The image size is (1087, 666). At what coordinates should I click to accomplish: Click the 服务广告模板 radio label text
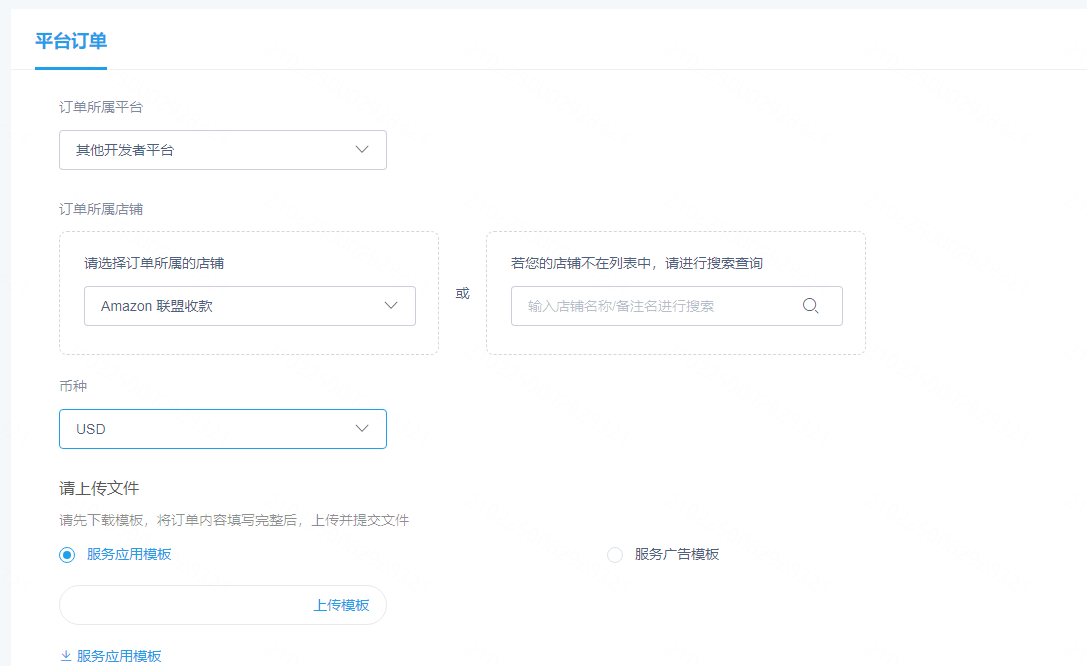click(x=676, y=554)
